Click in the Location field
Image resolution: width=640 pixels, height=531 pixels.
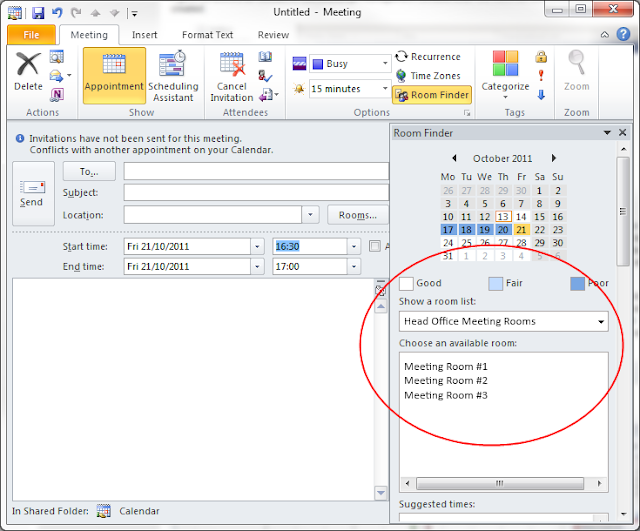(x=213, y=215)
